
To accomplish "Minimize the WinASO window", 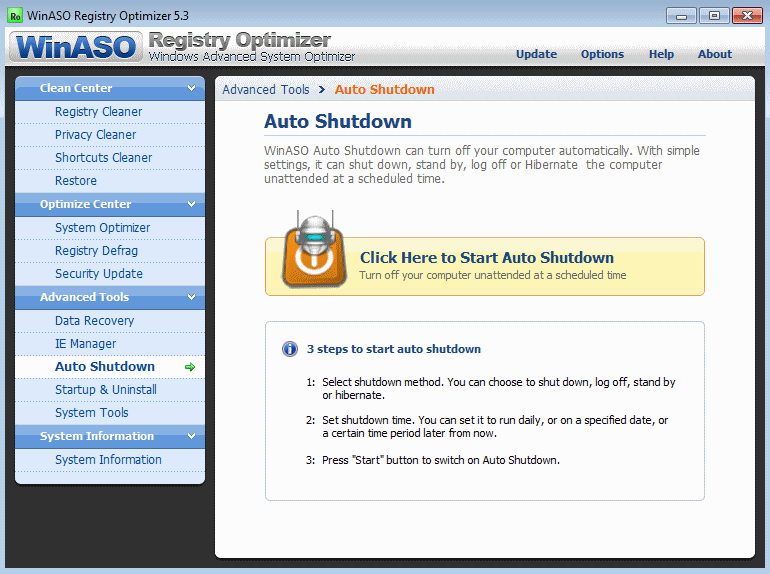I will [x=681, y=16].
